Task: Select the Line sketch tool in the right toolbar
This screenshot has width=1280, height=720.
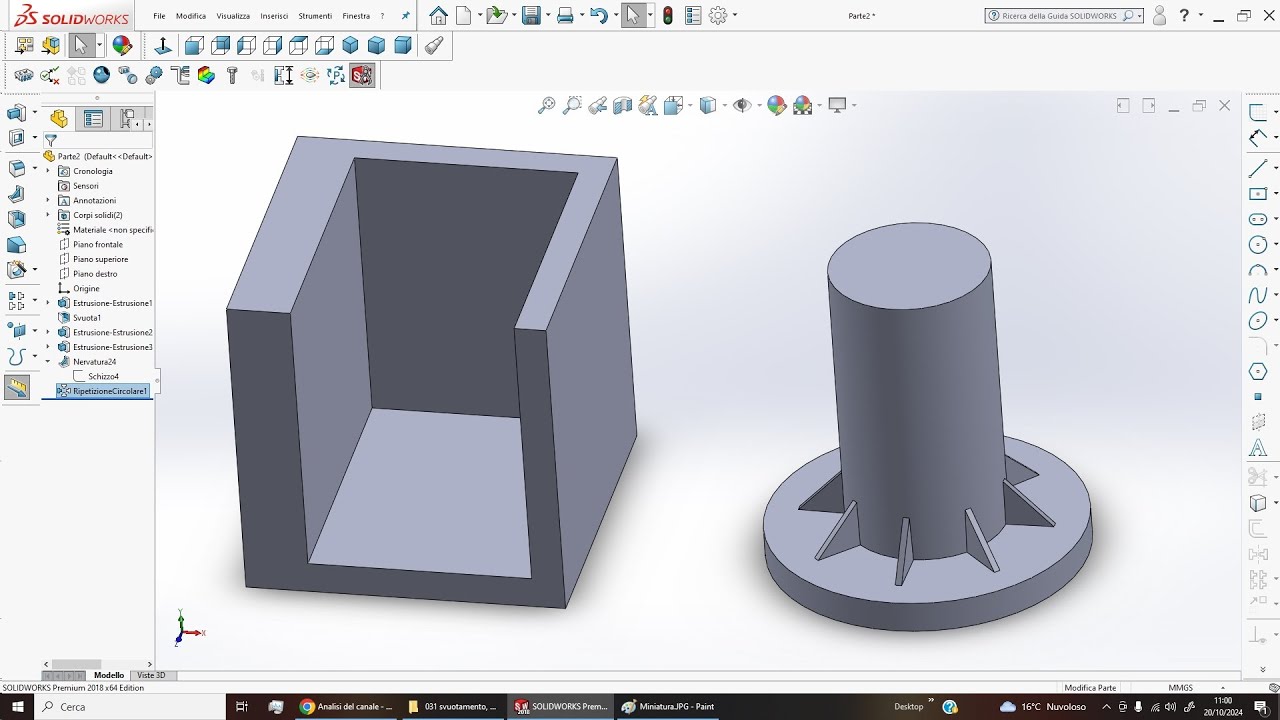Action: pos(1258,168)
